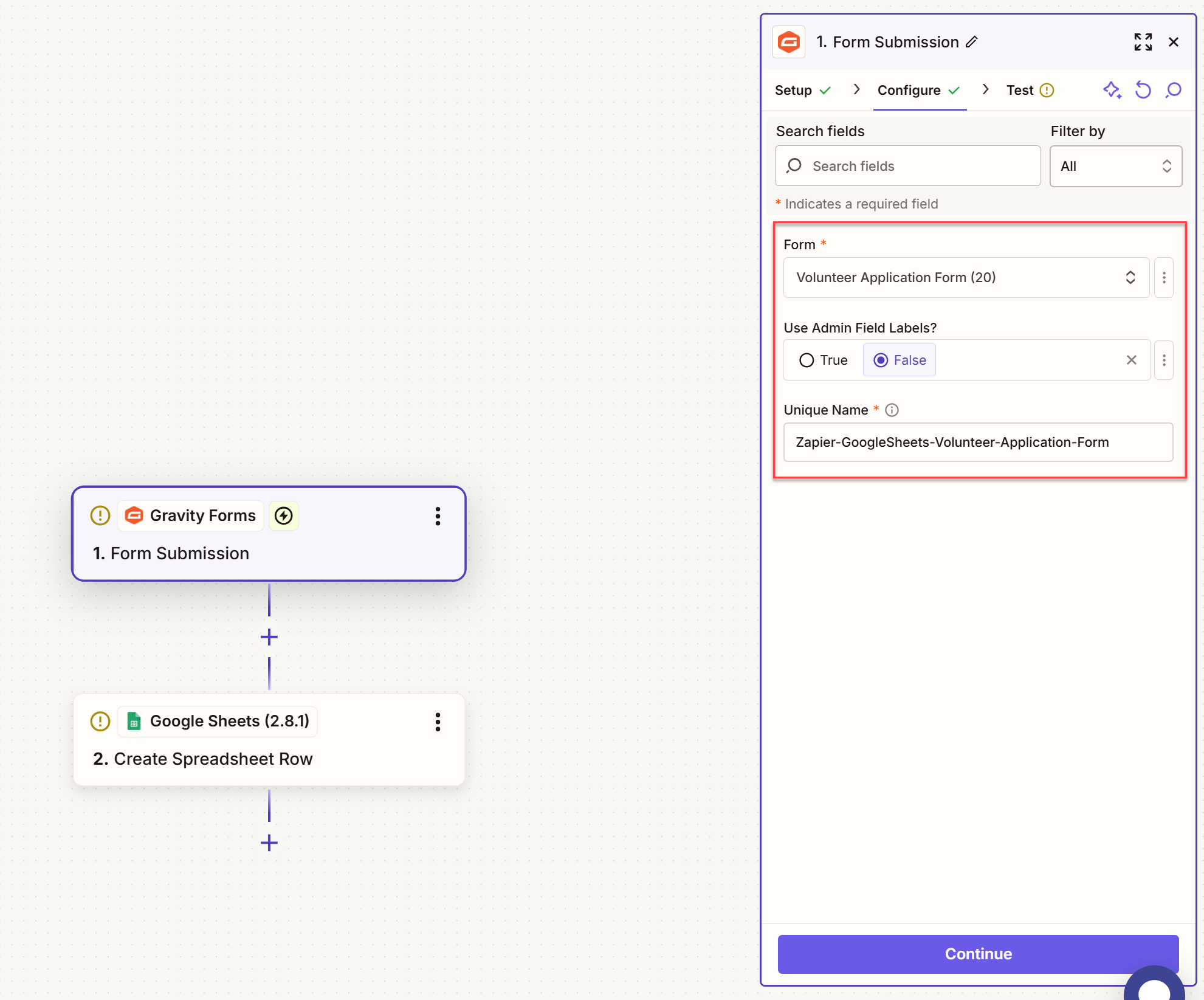This screenshot has width=1204, height=1000.
Task: Expand the panel with the fullscreen icon
Action: [1143, 42]
